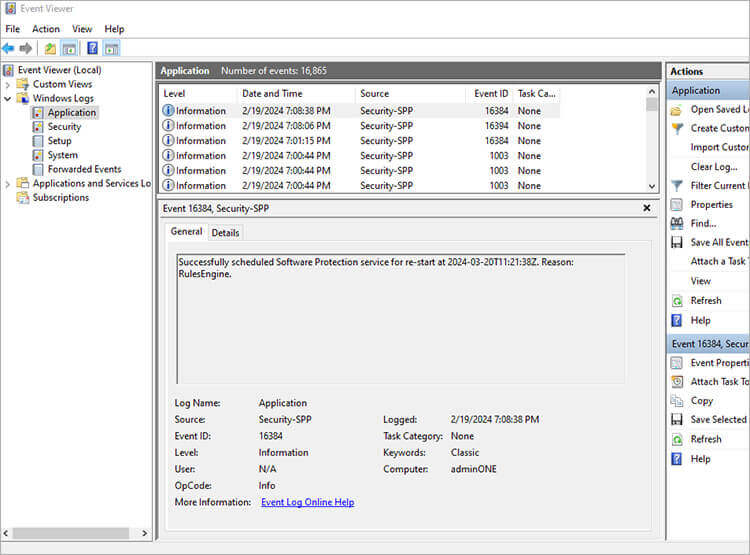Click info icon of 7:08:06 PM event
The width and height of the screenshot is (750, 555).
(x=168, y=125)
